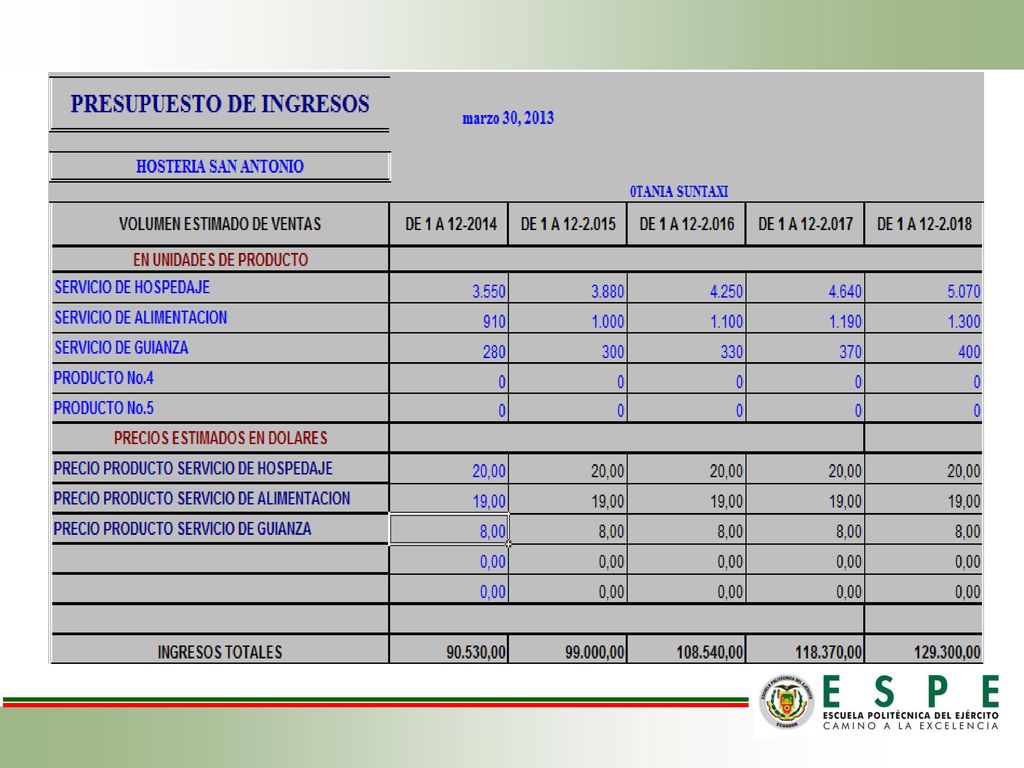Select the INGRESOS TOTALES row label
The width and height of the screenshot is (1024, 768).
coord(220,652)
